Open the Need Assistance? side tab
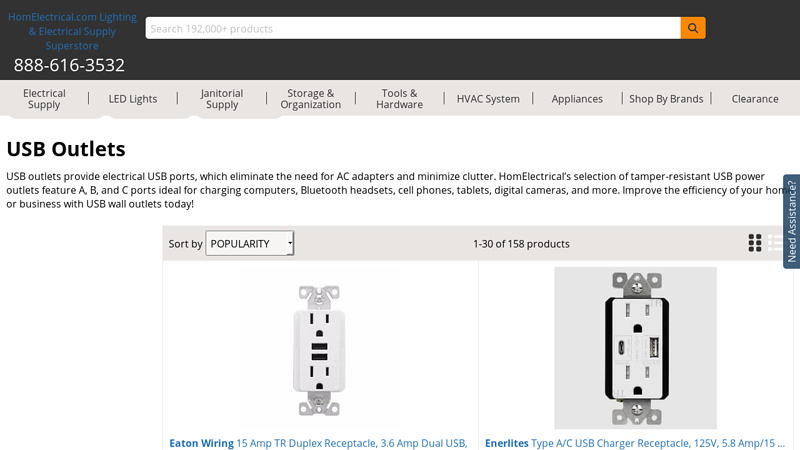This screenshot has height=450, width=800. pos(791,221)
